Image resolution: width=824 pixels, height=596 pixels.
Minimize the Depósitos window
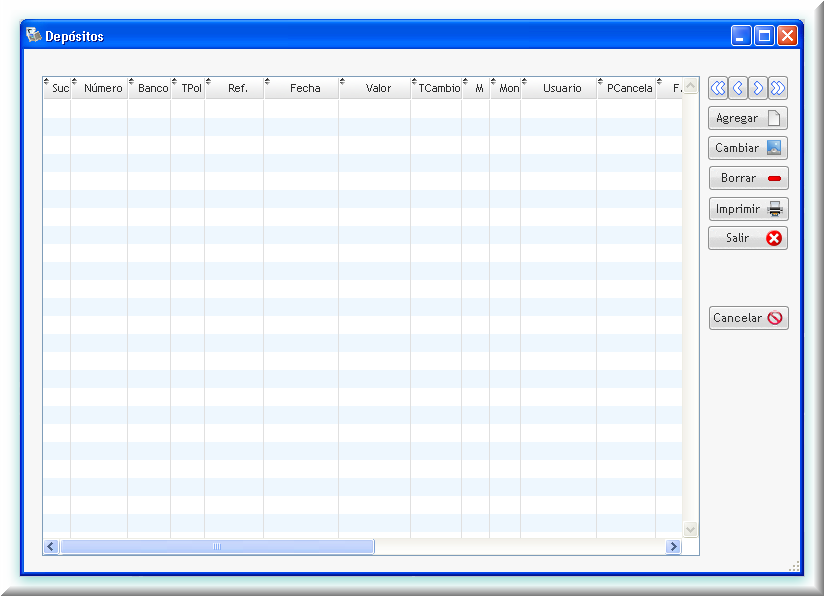coord(741,36)
